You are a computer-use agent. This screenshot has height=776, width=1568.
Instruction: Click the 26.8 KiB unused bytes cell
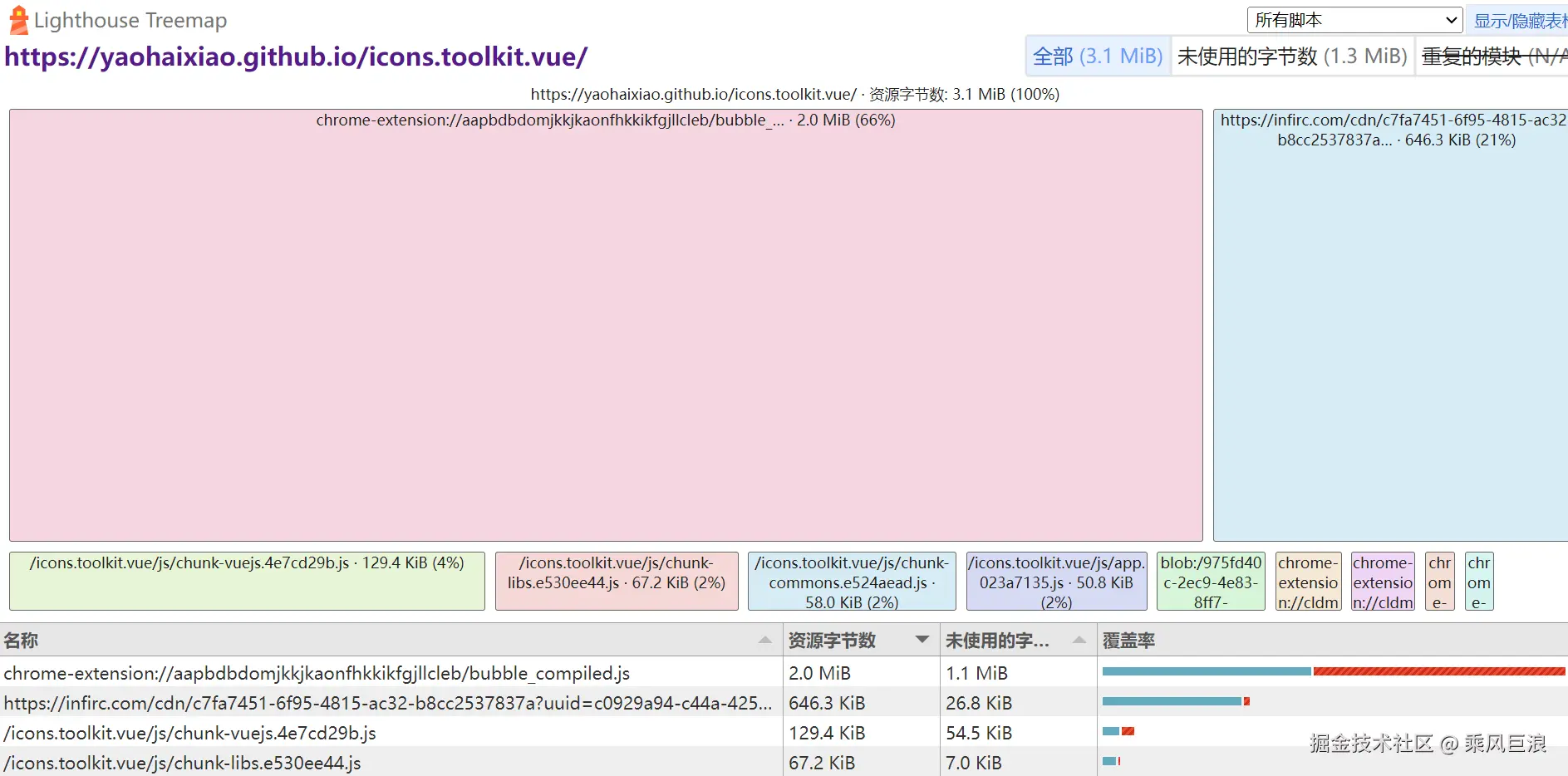click(1018, 703)
